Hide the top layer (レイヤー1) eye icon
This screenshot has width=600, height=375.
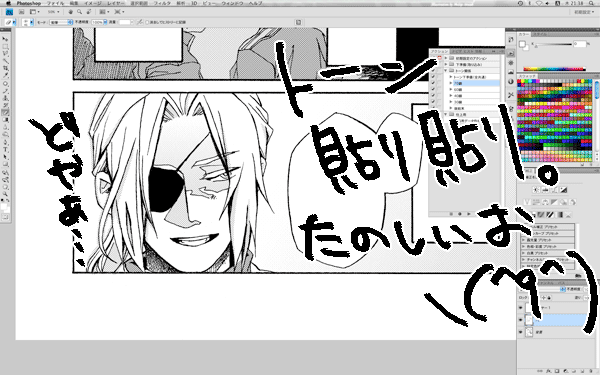pyautogui.click(x=521, y=308)
